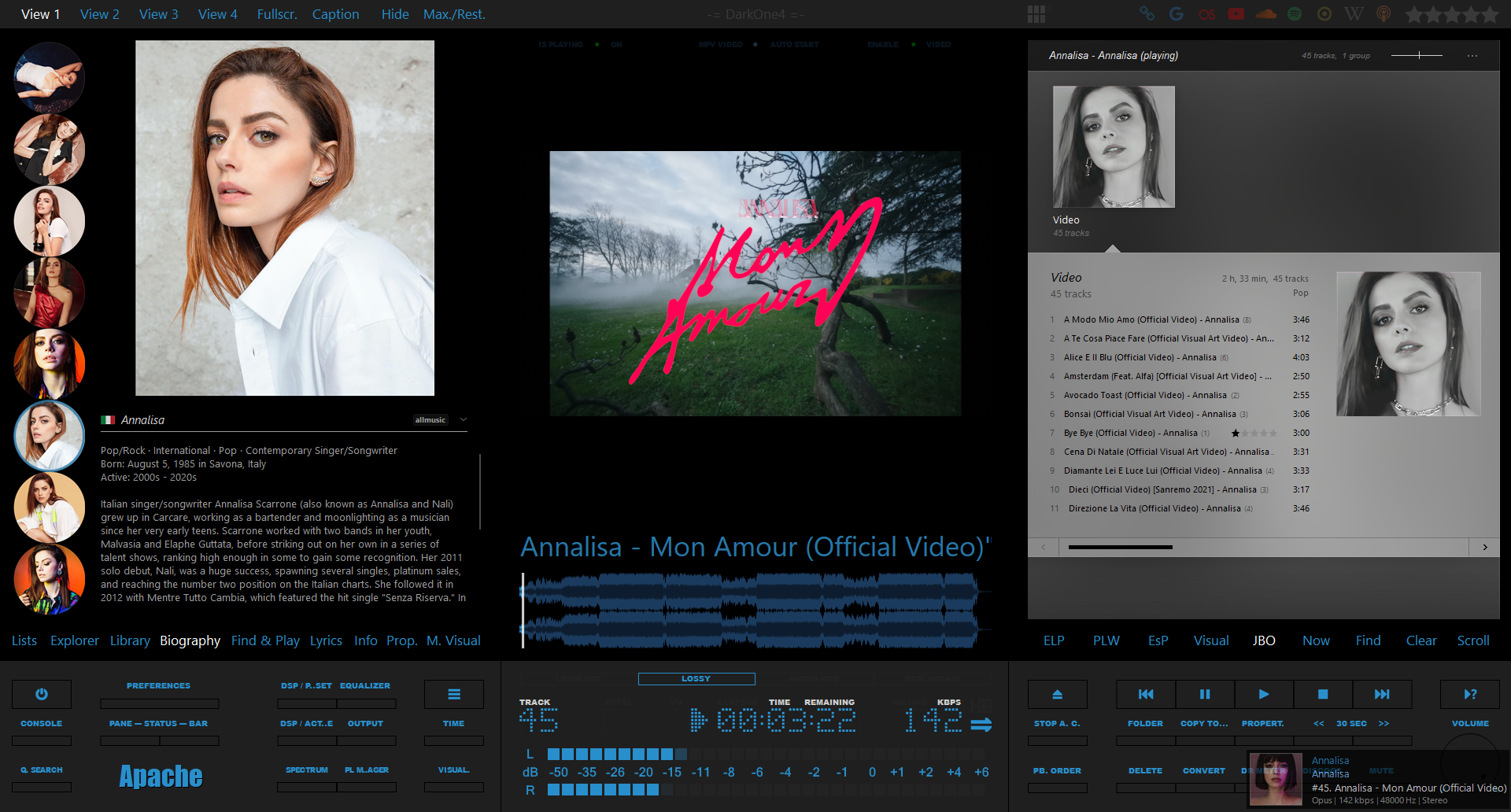Open the SoundCloud icon
1511x812 pixels.
click(1265, 14)
